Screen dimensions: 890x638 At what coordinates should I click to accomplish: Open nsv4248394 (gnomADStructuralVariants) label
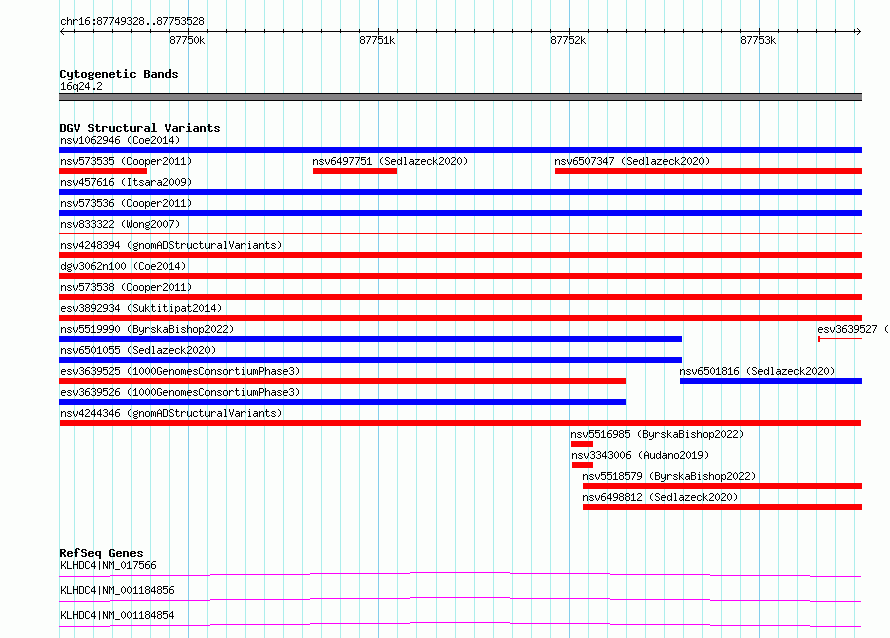tap(171, 245)
